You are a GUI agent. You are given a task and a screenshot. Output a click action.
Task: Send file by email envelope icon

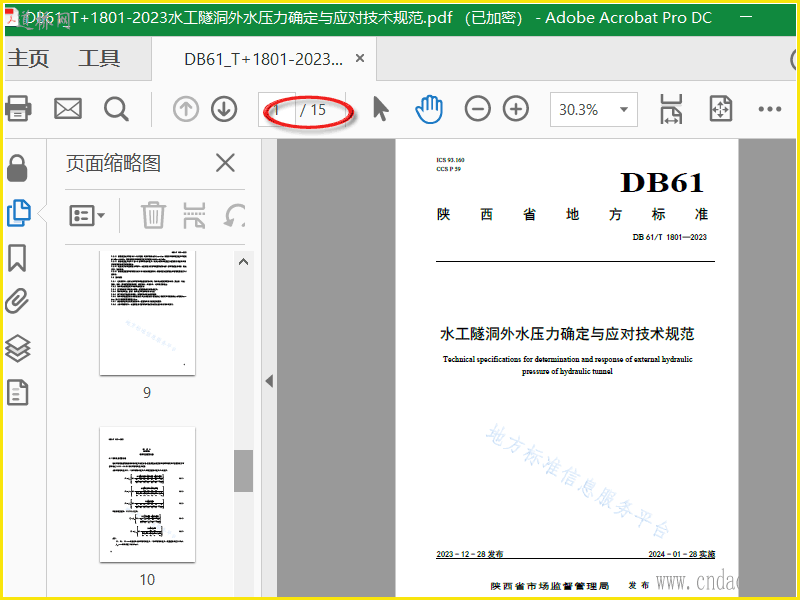[68, 109]
